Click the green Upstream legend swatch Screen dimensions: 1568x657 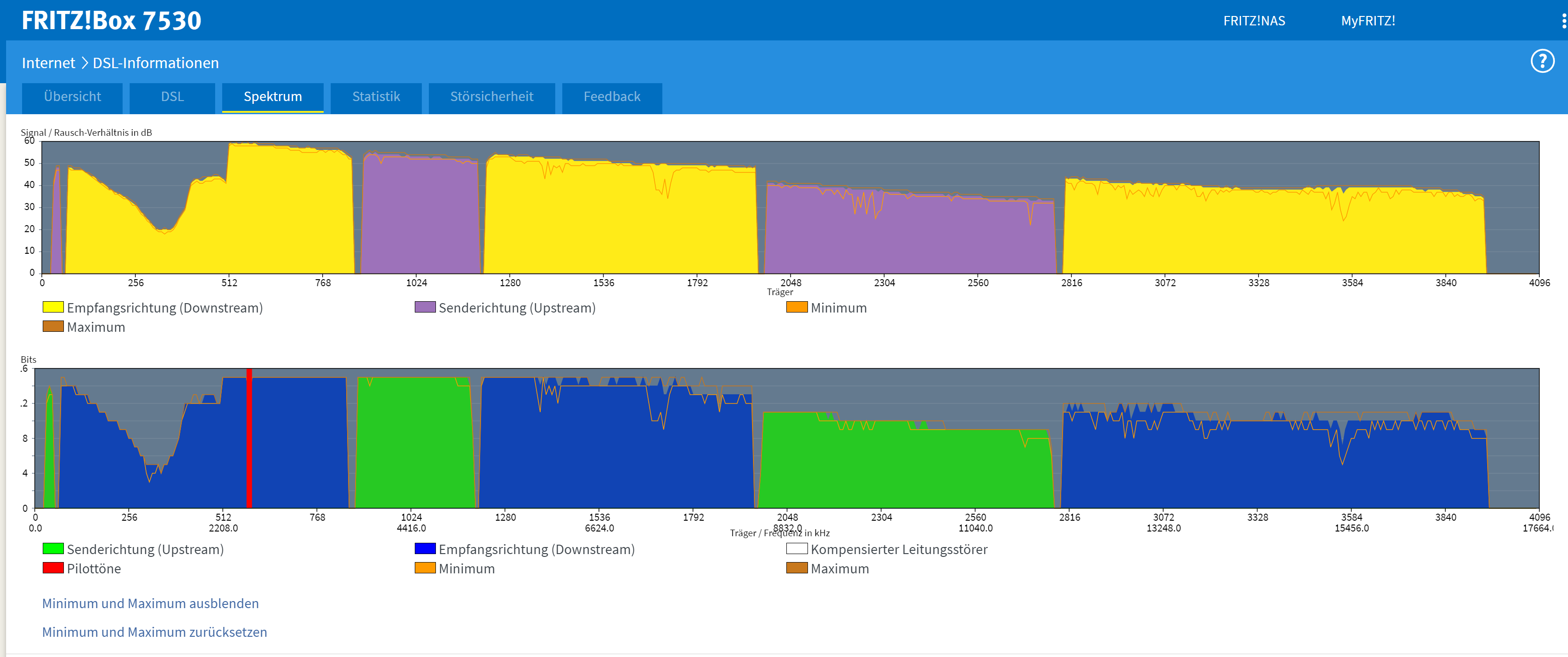[x=53, y=548]
